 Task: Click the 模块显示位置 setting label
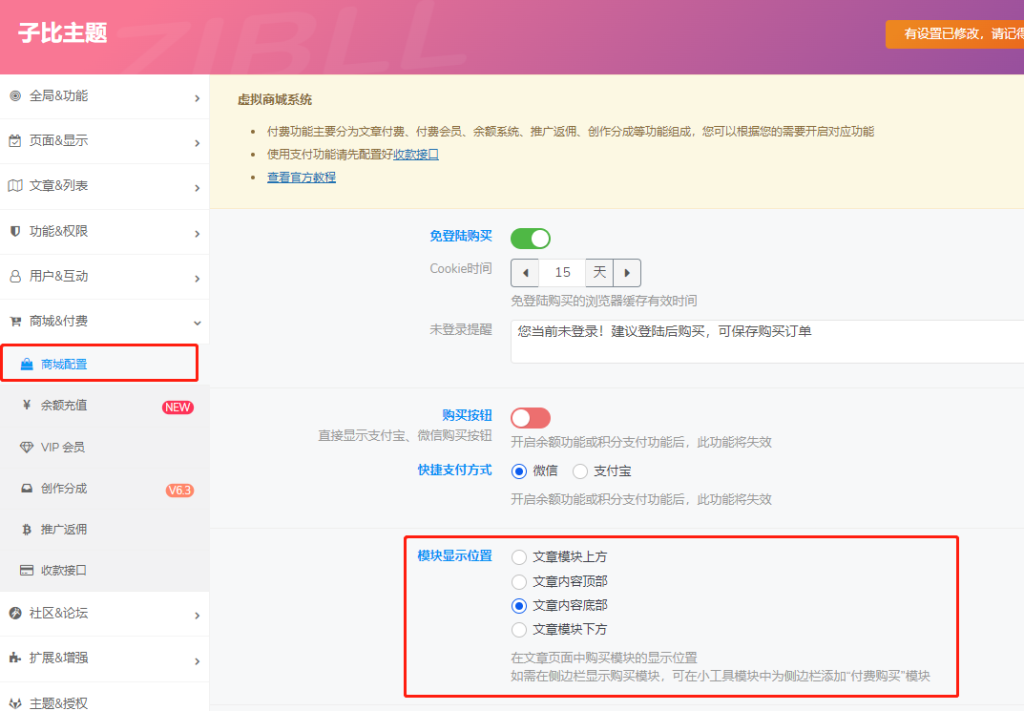point(455,556)
